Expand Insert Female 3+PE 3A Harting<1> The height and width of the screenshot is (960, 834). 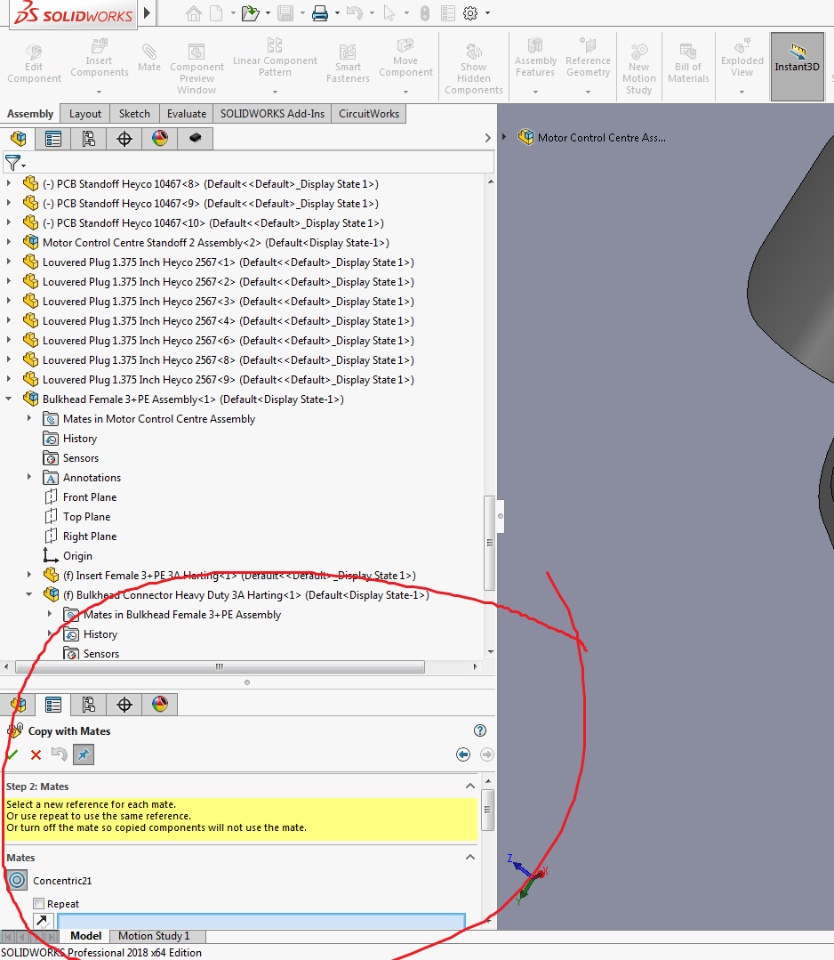29,575
